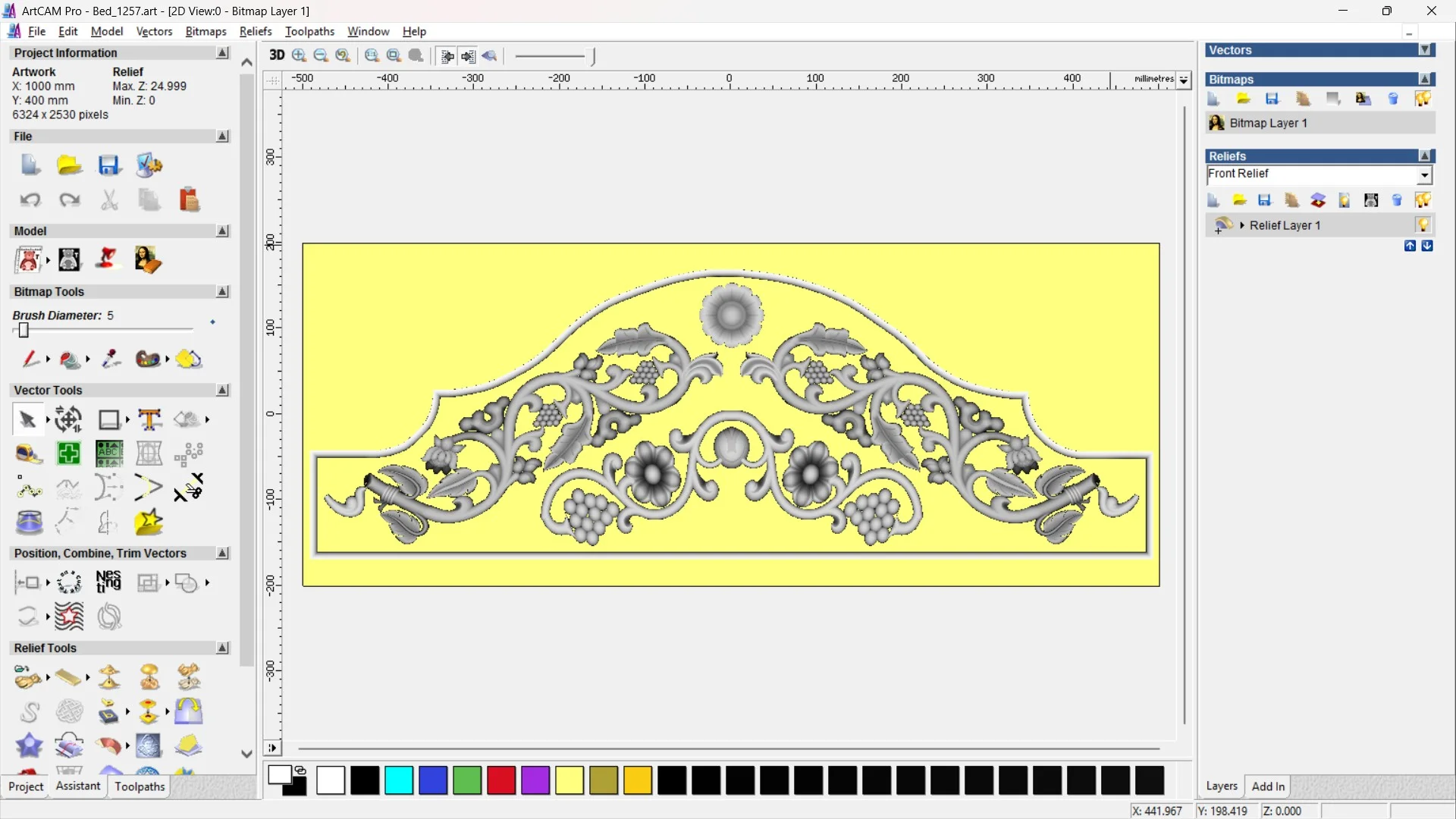Select the bitmap Paint brush tool
Screen dimensions: 1456x819
(x=30, y=359)
